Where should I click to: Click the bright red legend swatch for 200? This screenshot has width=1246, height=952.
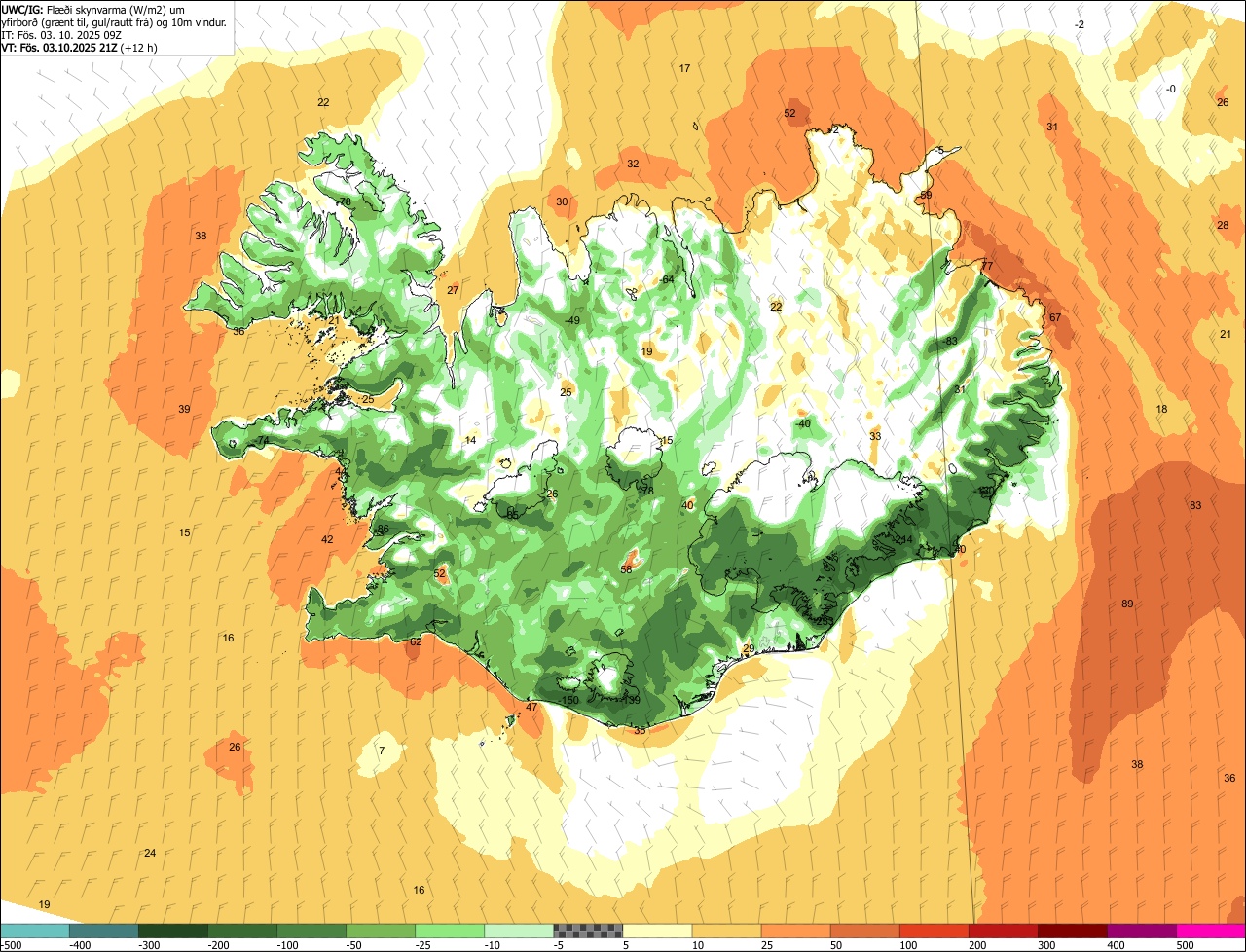click(1004, 931)
